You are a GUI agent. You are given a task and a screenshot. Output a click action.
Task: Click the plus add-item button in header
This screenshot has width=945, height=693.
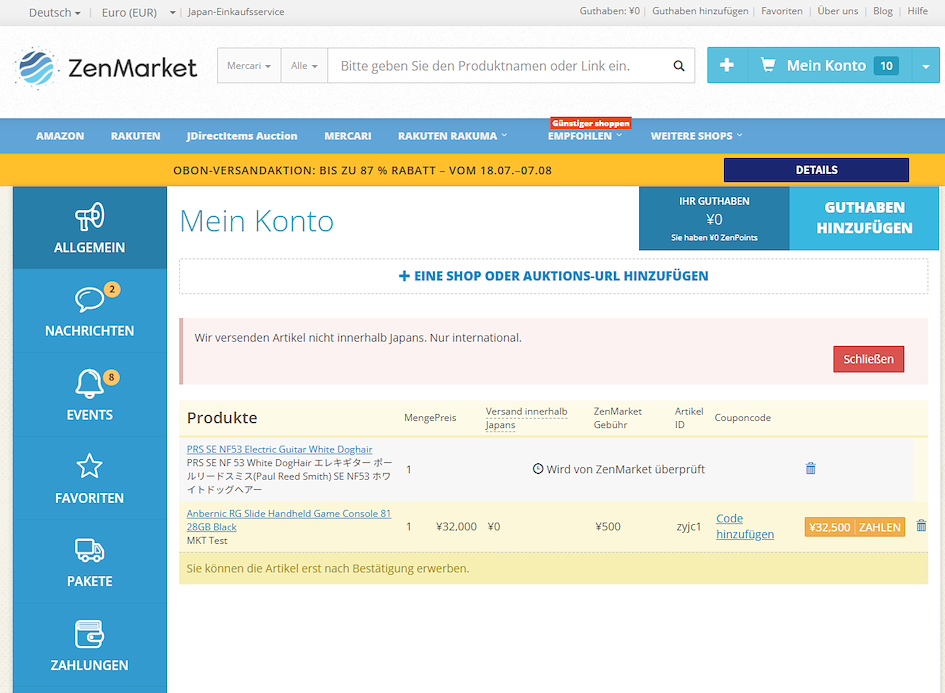pos(727,65)
